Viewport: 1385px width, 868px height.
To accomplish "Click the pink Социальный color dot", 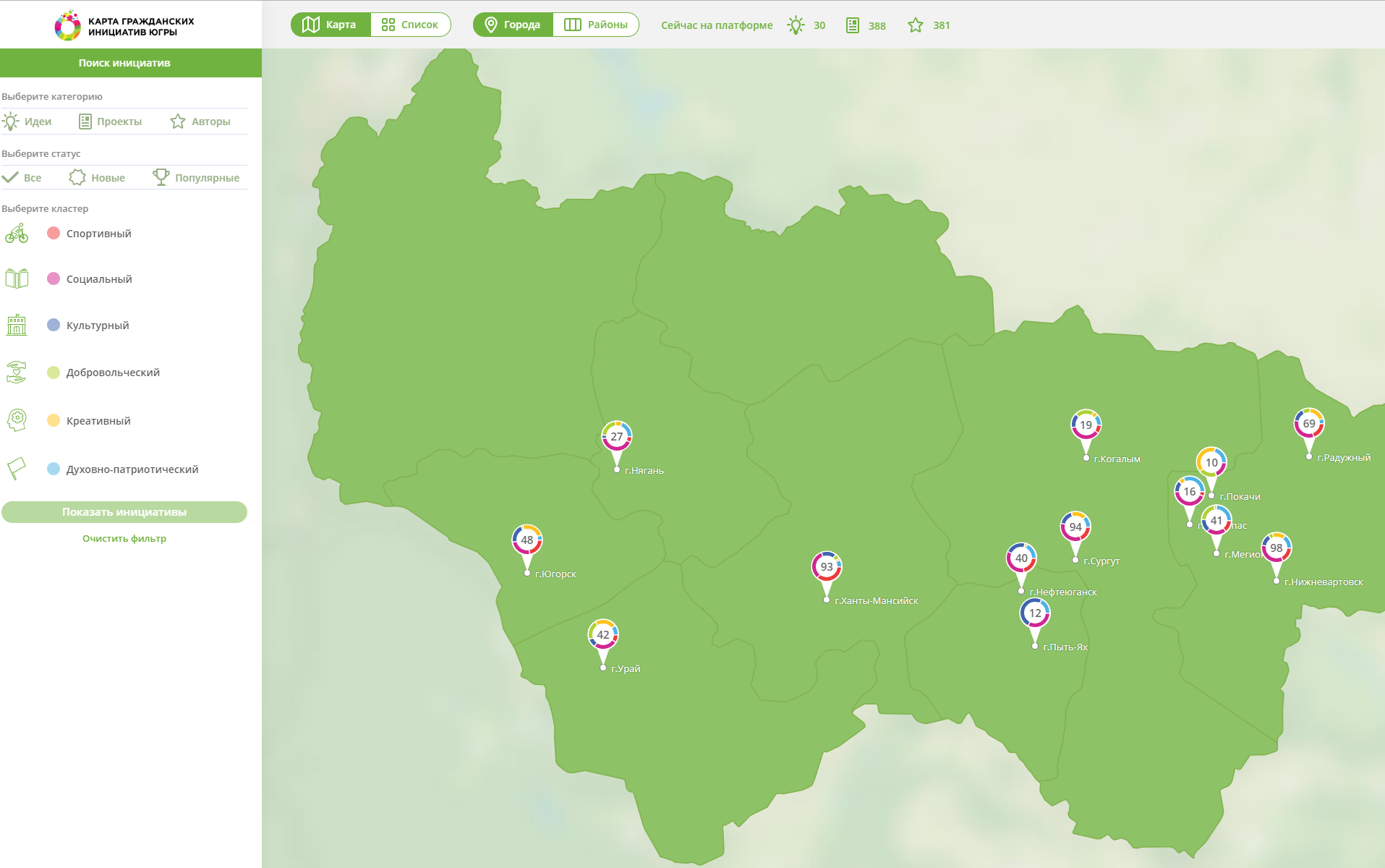I will coord(54,278).
